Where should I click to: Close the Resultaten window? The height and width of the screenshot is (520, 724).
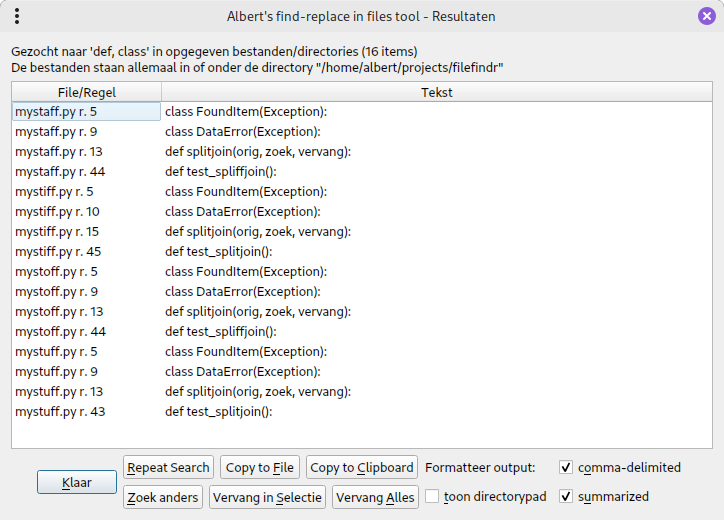click(x=706, y=16)
